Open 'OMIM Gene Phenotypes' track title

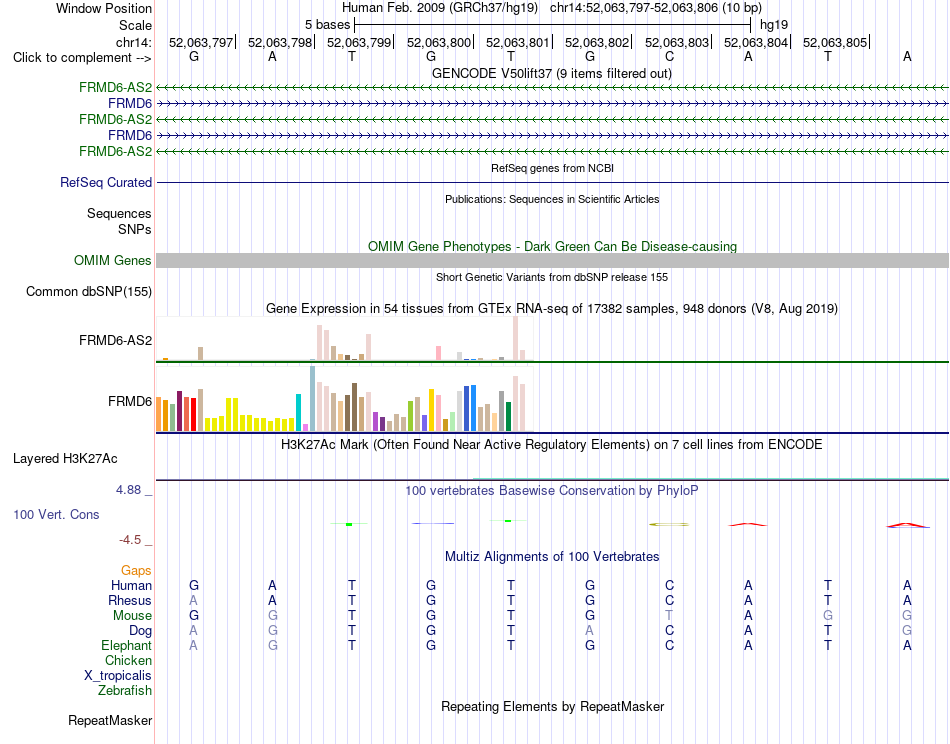[x=552, y=247]
